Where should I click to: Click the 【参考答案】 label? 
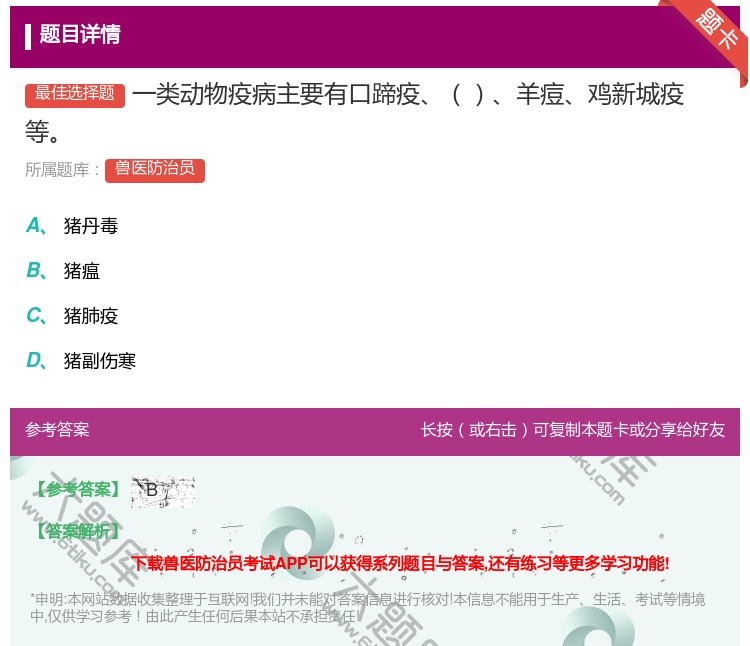(77, 489)
